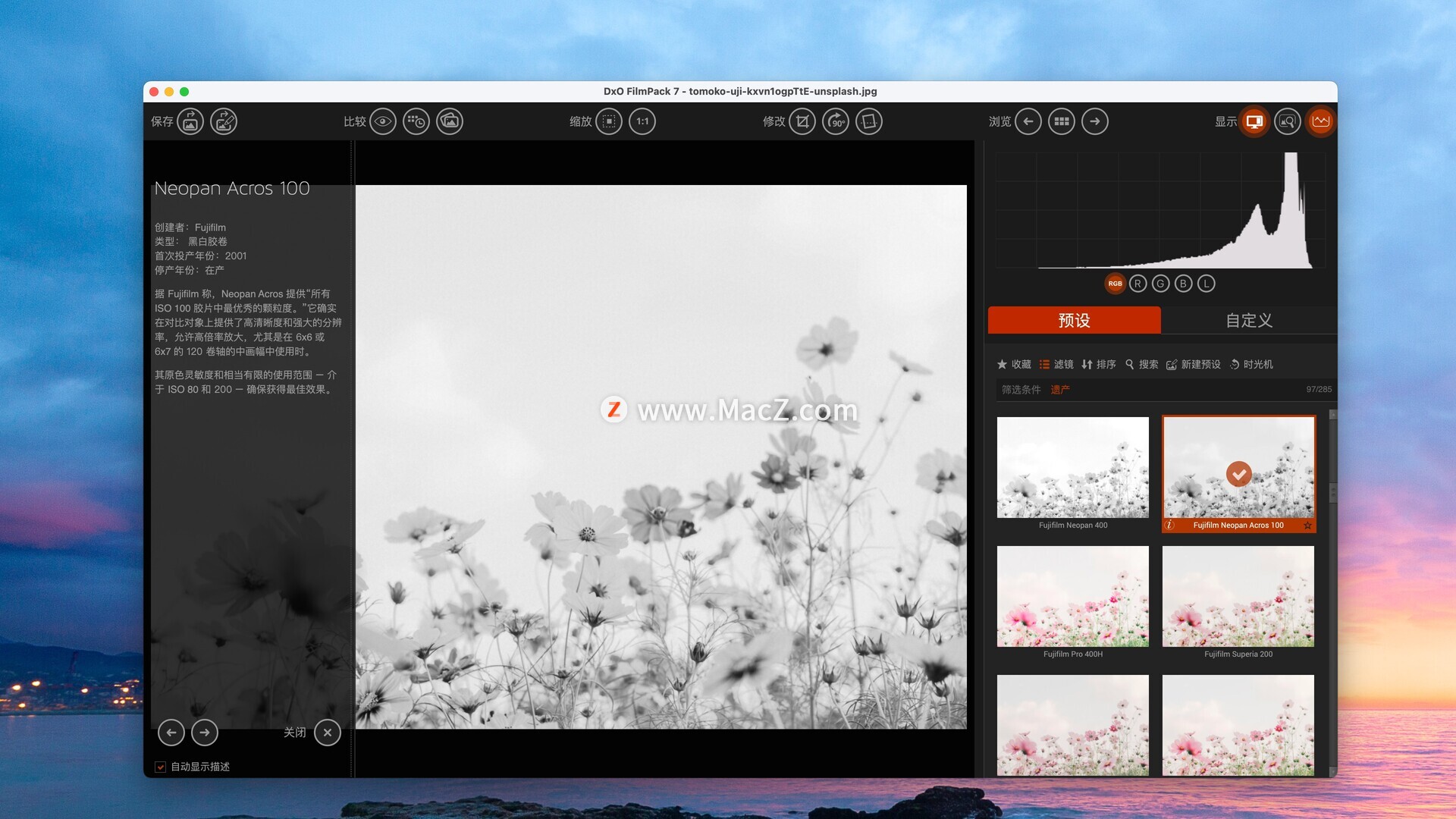
Task: Toggle the display monitor panel icon
Action: (x=1254, y=121)
